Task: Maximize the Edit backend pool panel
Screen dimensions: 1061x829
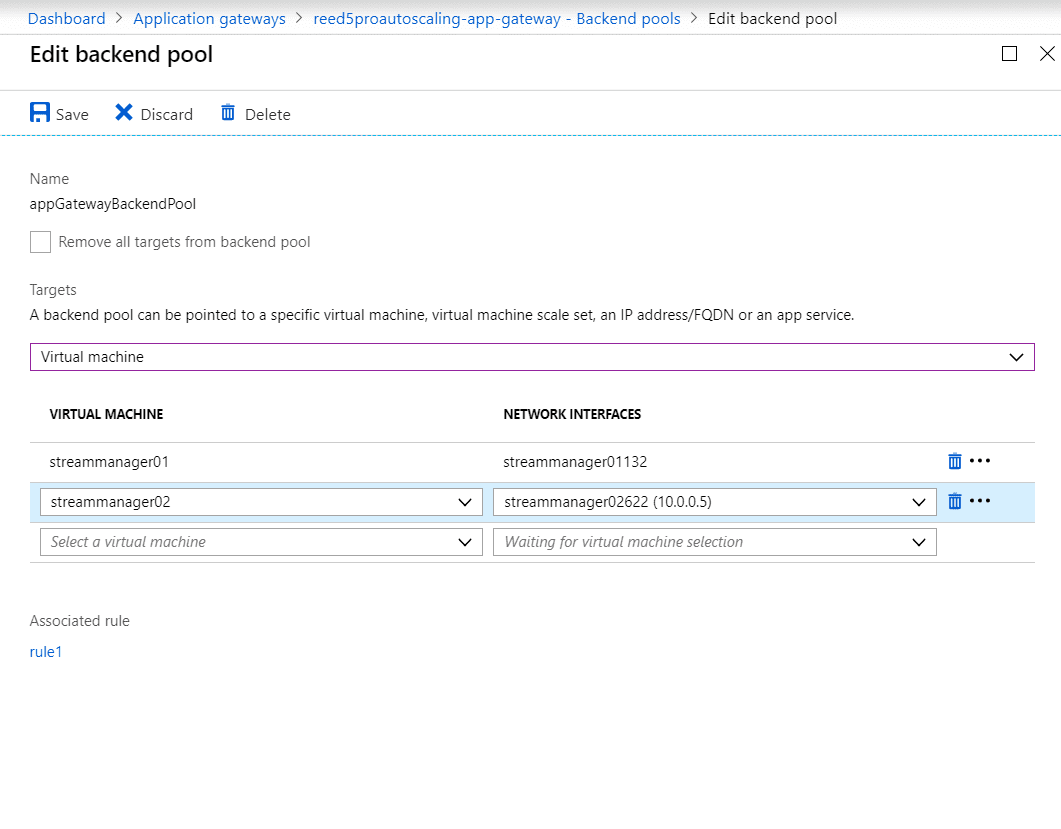Action: 1009,54
